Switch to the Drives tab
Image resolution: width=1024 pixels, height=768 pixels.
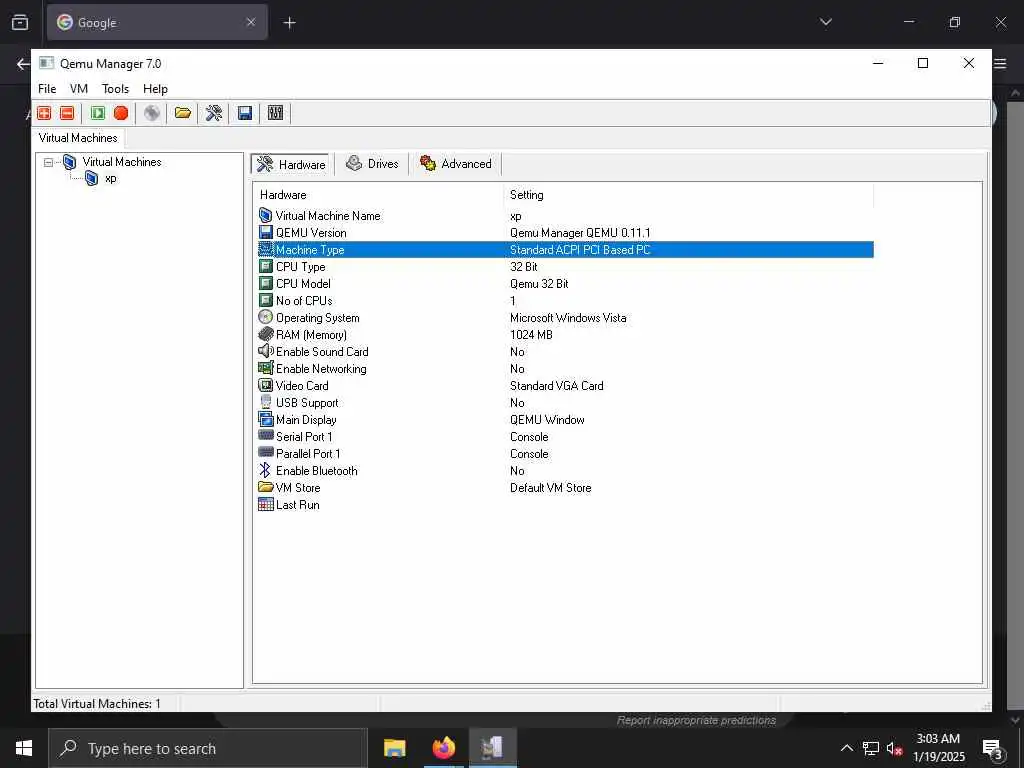[372, 163]
